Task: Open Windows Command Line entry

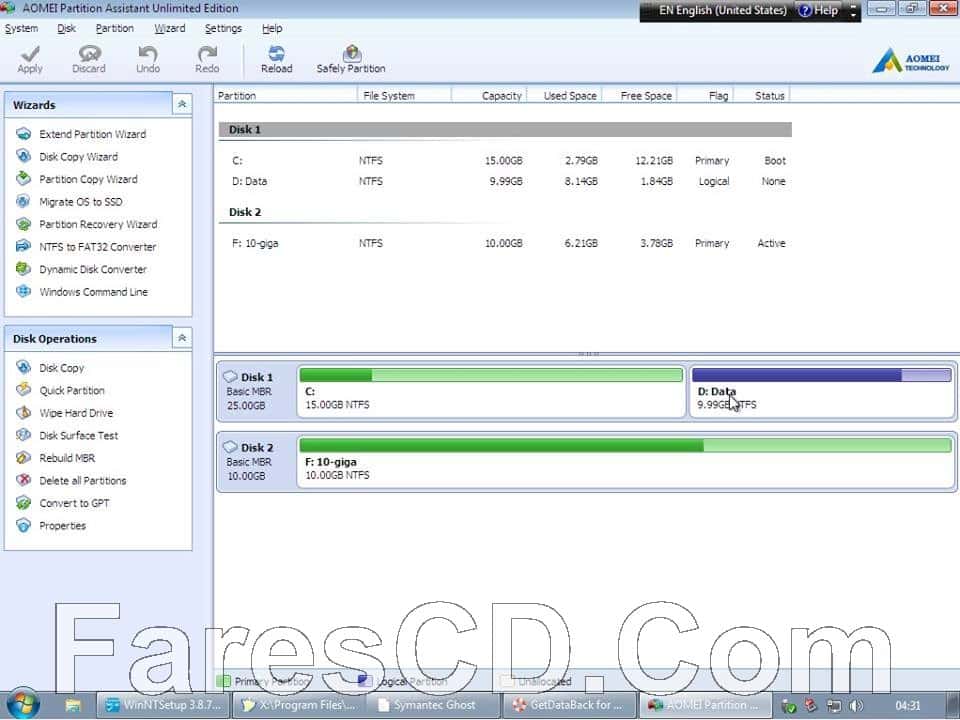Action: tap(94, 292)
